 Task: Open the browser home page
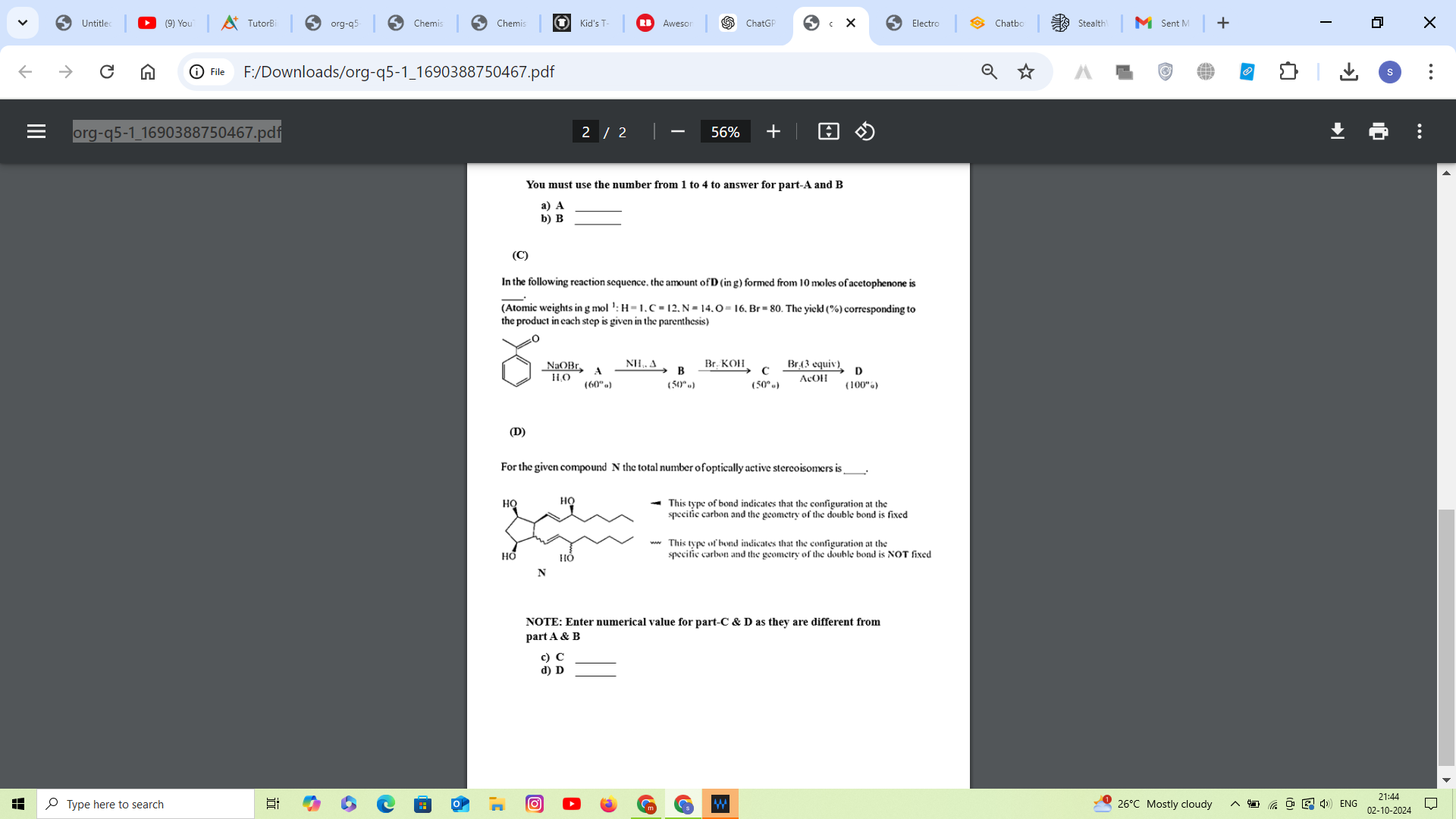pyautogui.click(x=148, y=71)
